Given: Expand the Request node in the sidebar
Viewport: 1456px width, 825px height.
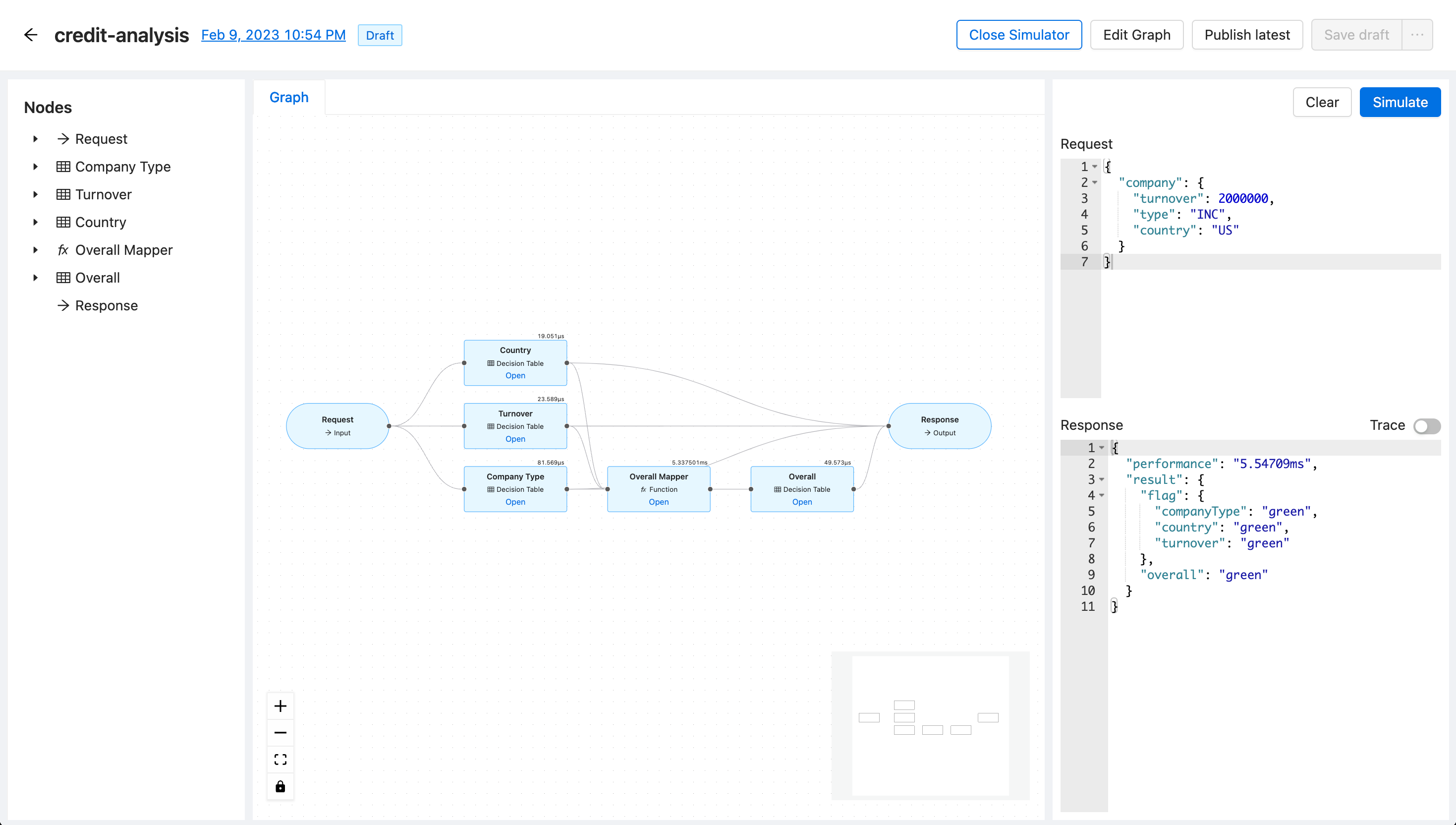Looking at the screenshot, I should coord(36,139).
